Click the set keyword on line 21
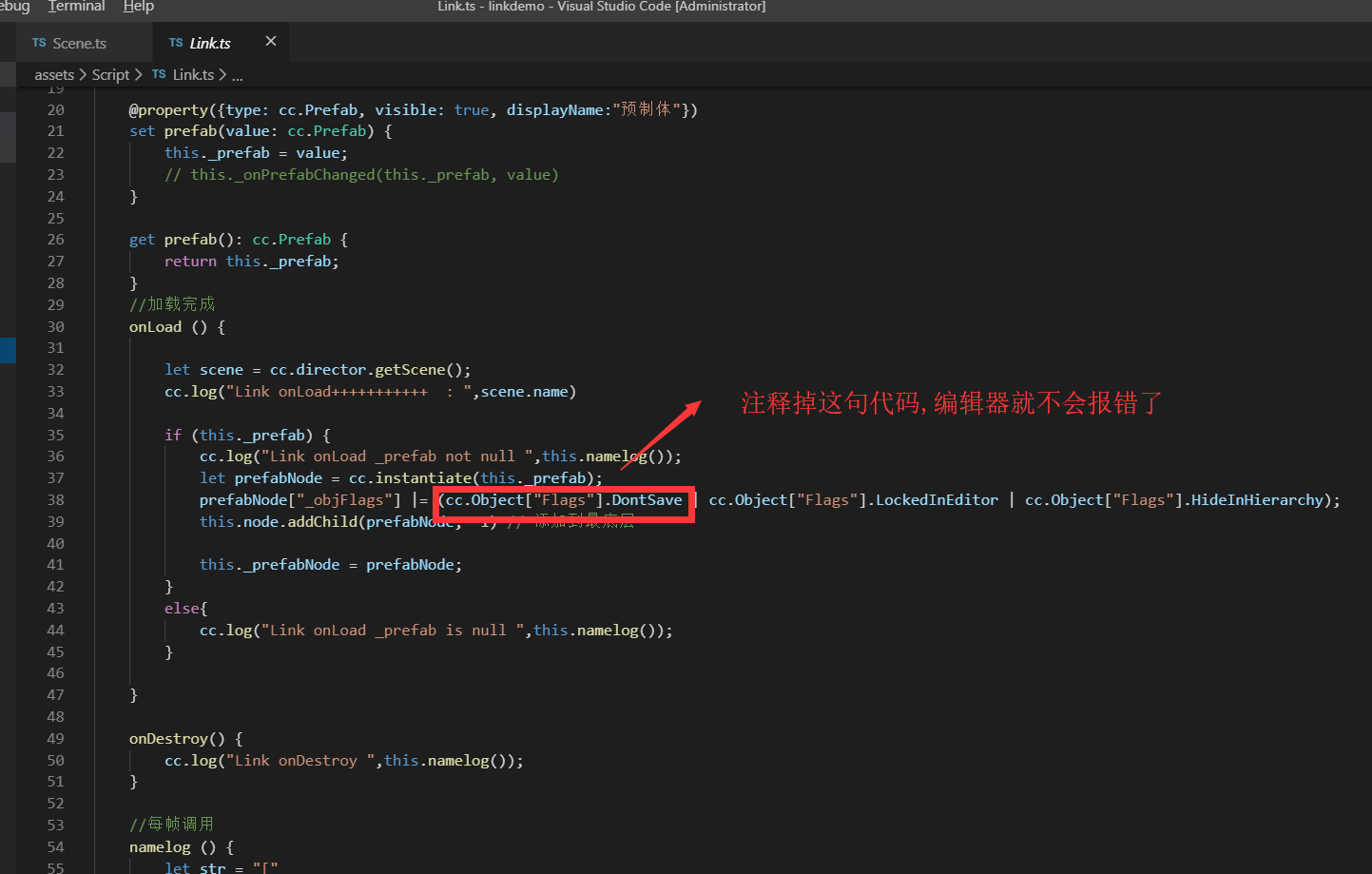 point(142,131)
